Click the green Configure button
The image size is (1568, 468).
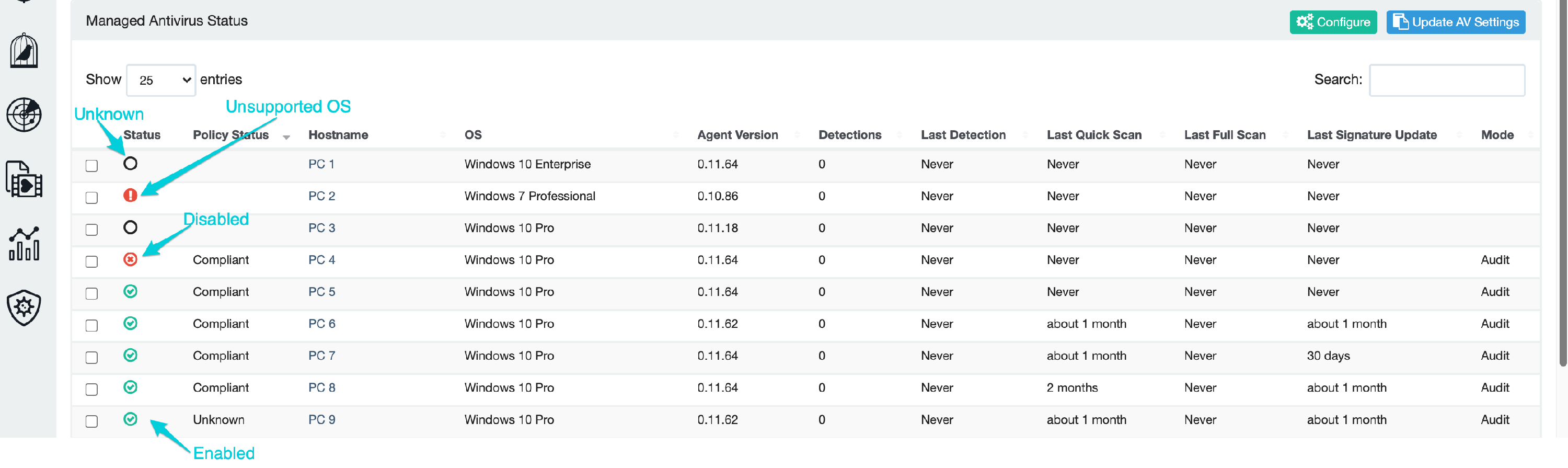point(1333,22)
